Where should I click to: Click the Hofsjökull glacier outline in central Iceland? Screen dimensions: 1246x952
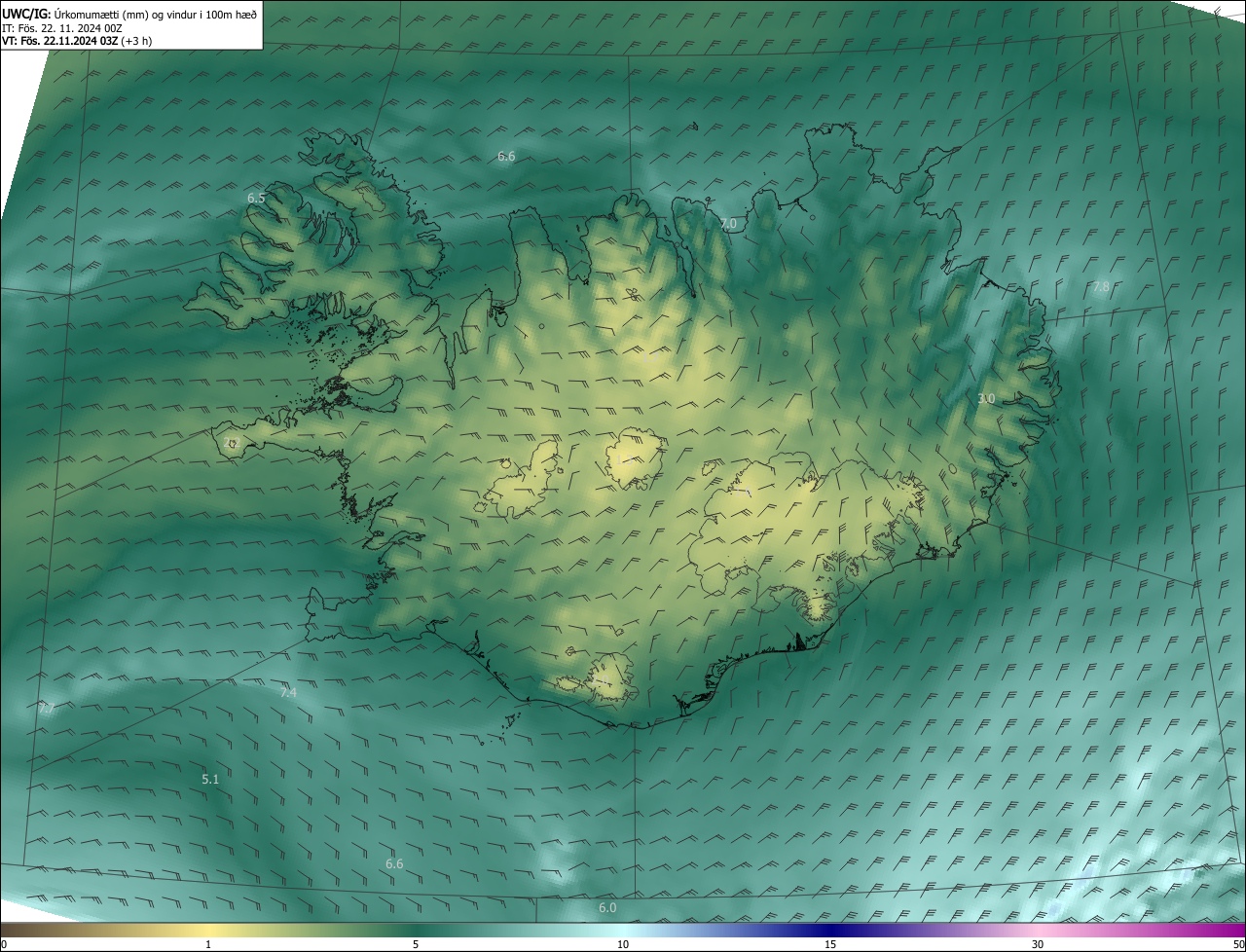point(635,458)
